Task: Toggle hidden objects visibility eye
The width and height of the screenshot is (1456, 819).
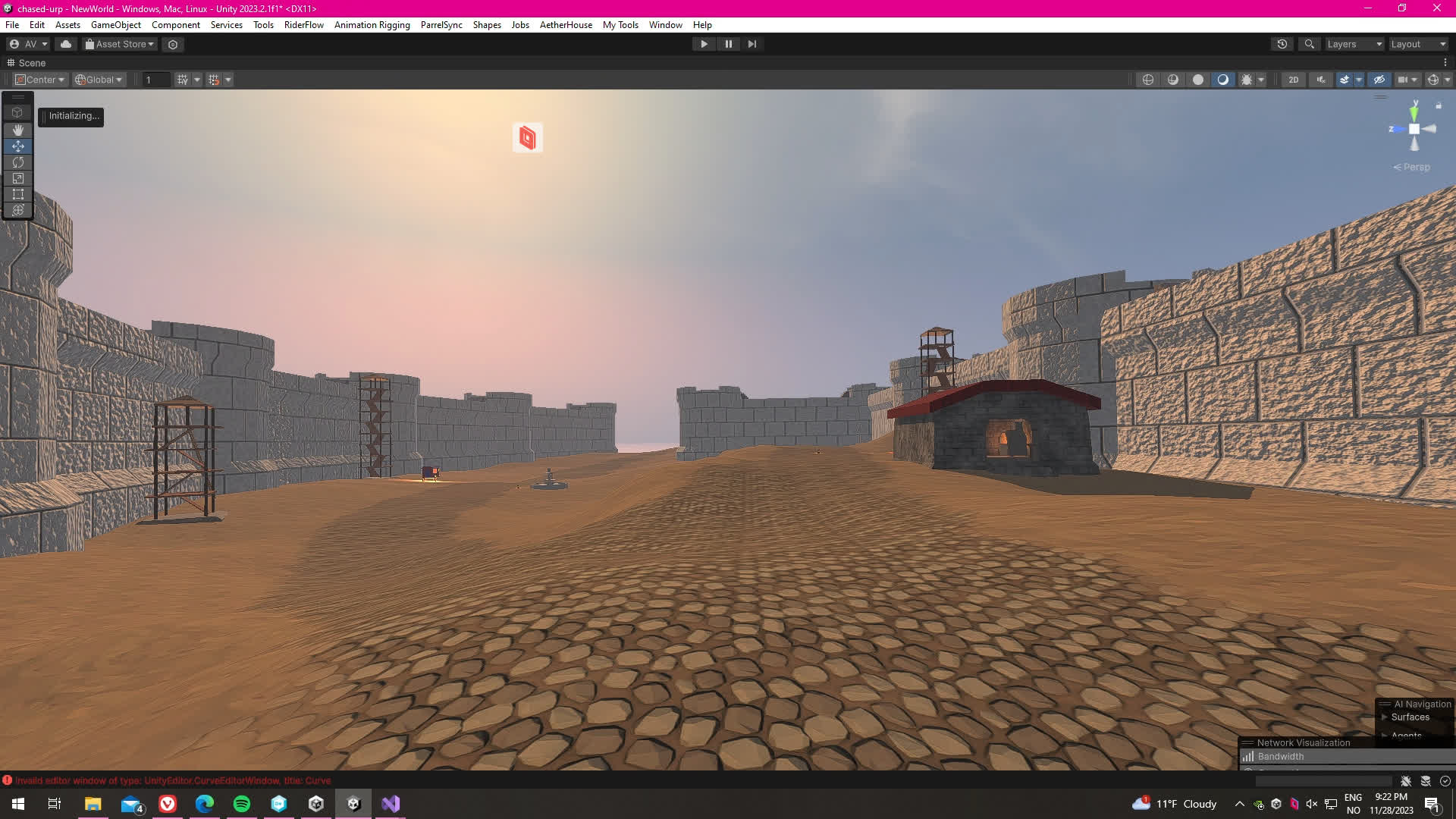Action: (x=1379, y=80)
